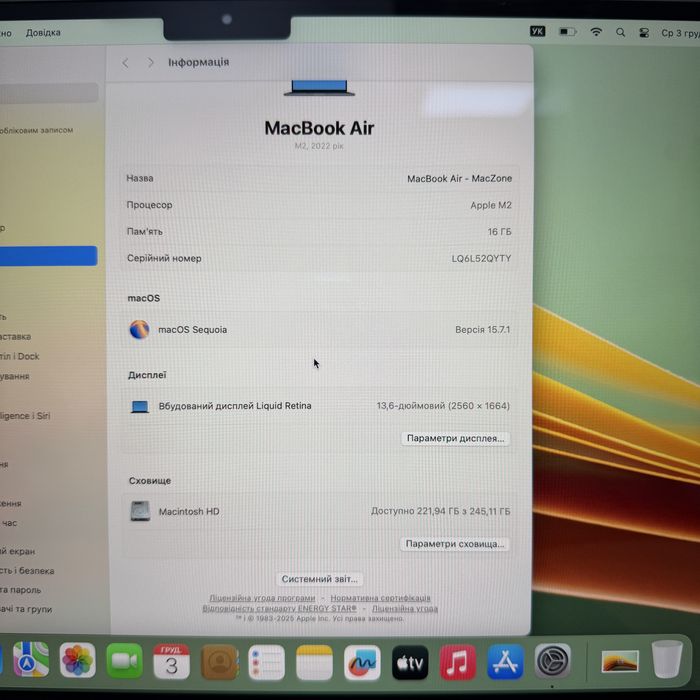Open the Ліцензійна угода link
The height and width of the screenshot is (700, 700).
(x=405, y=608)
